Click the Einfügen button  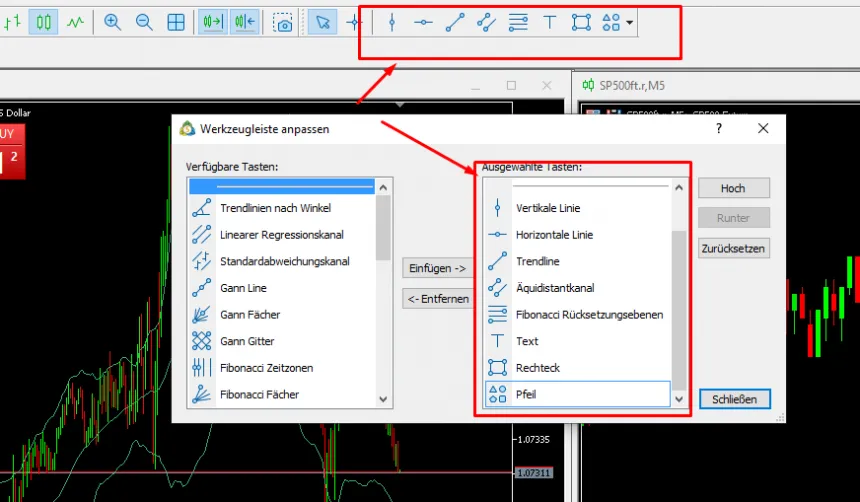(x=438, y=268)
